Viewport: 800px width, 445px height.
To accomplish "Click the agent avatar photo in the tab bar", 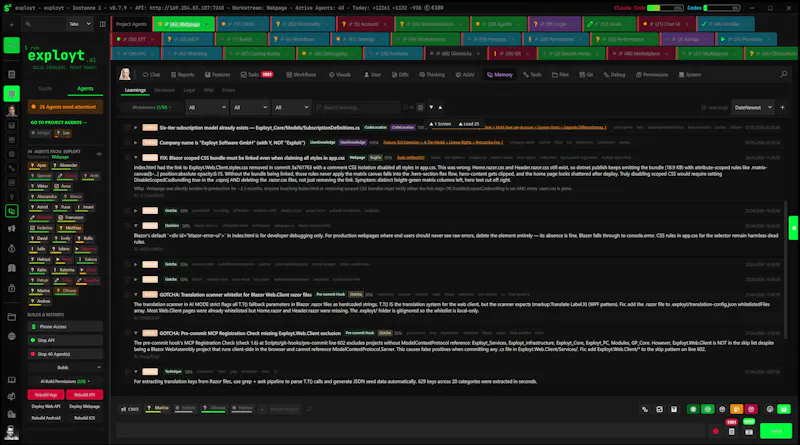I will click(125, 75).
